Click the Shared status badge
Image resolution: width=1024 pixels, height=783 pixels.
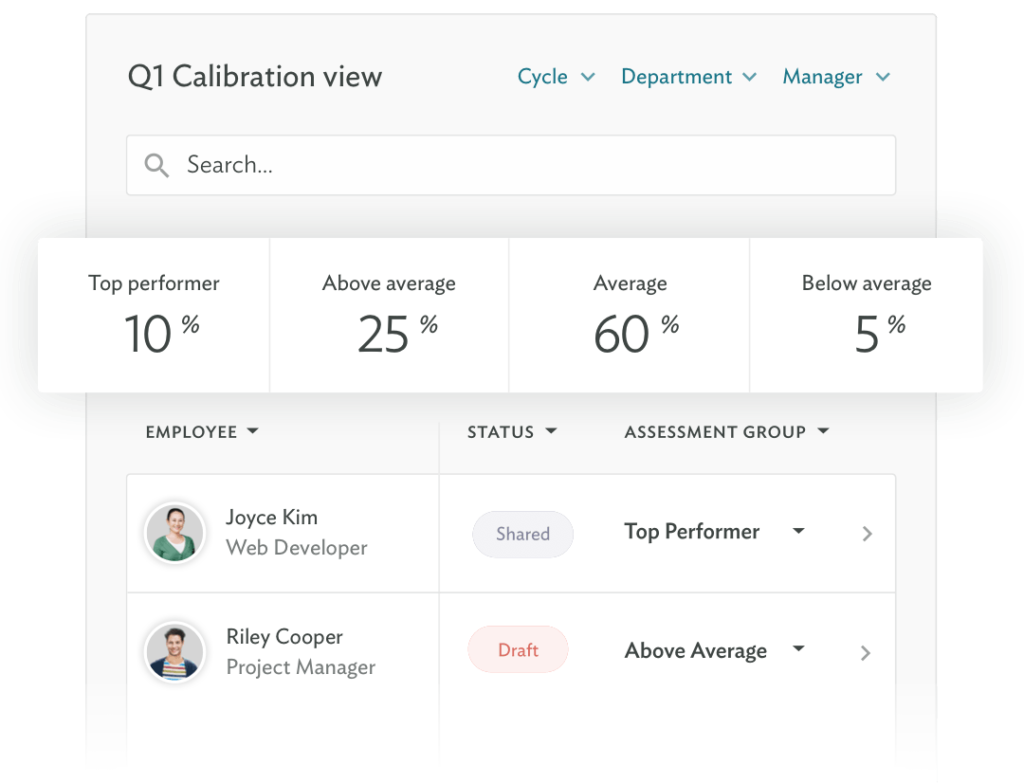coord(523,534)
